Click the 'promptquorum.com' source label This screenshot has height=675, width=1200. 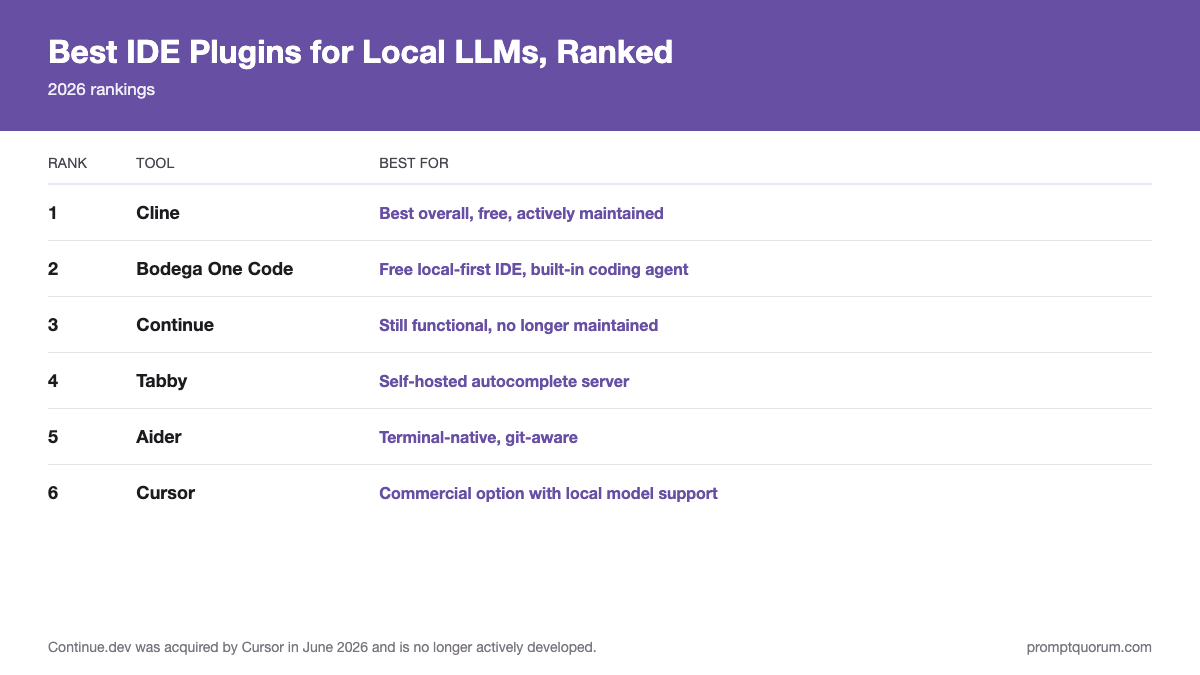pos(1089,647)
